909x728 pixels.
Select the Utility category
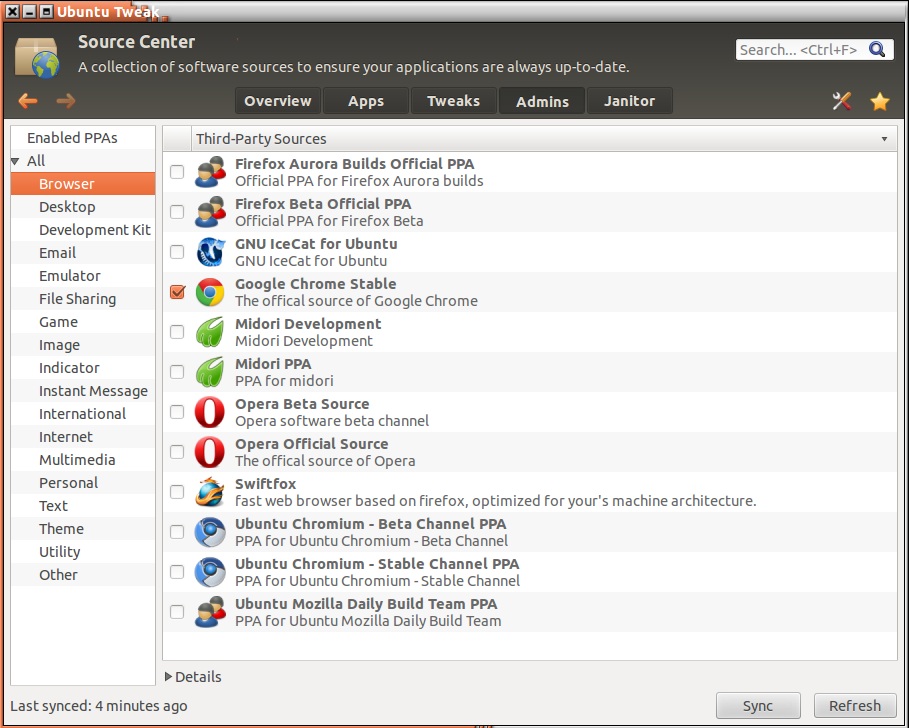(83, 552)
